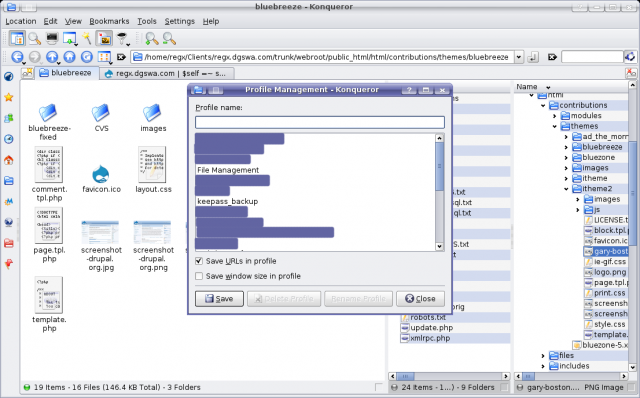This screenshot has width=640, height=398.
Task: Collapse the themes tree folder
Action: click(554, 126)
